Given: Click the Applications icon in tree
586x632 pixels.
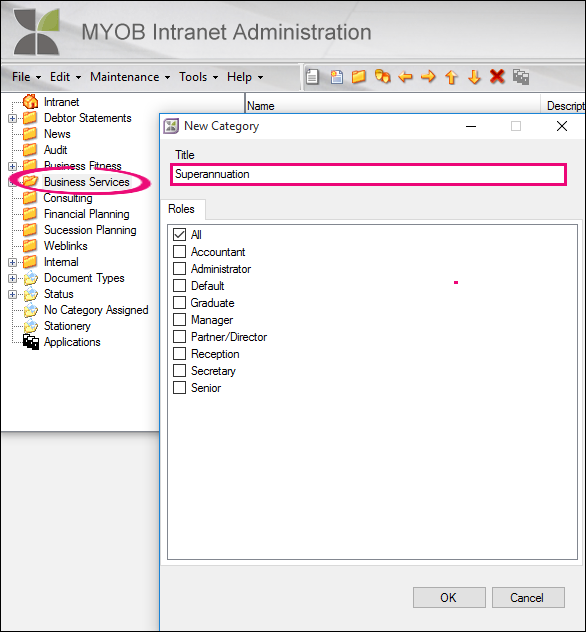Looking at the screenshot, I should (x=31, y=342).
